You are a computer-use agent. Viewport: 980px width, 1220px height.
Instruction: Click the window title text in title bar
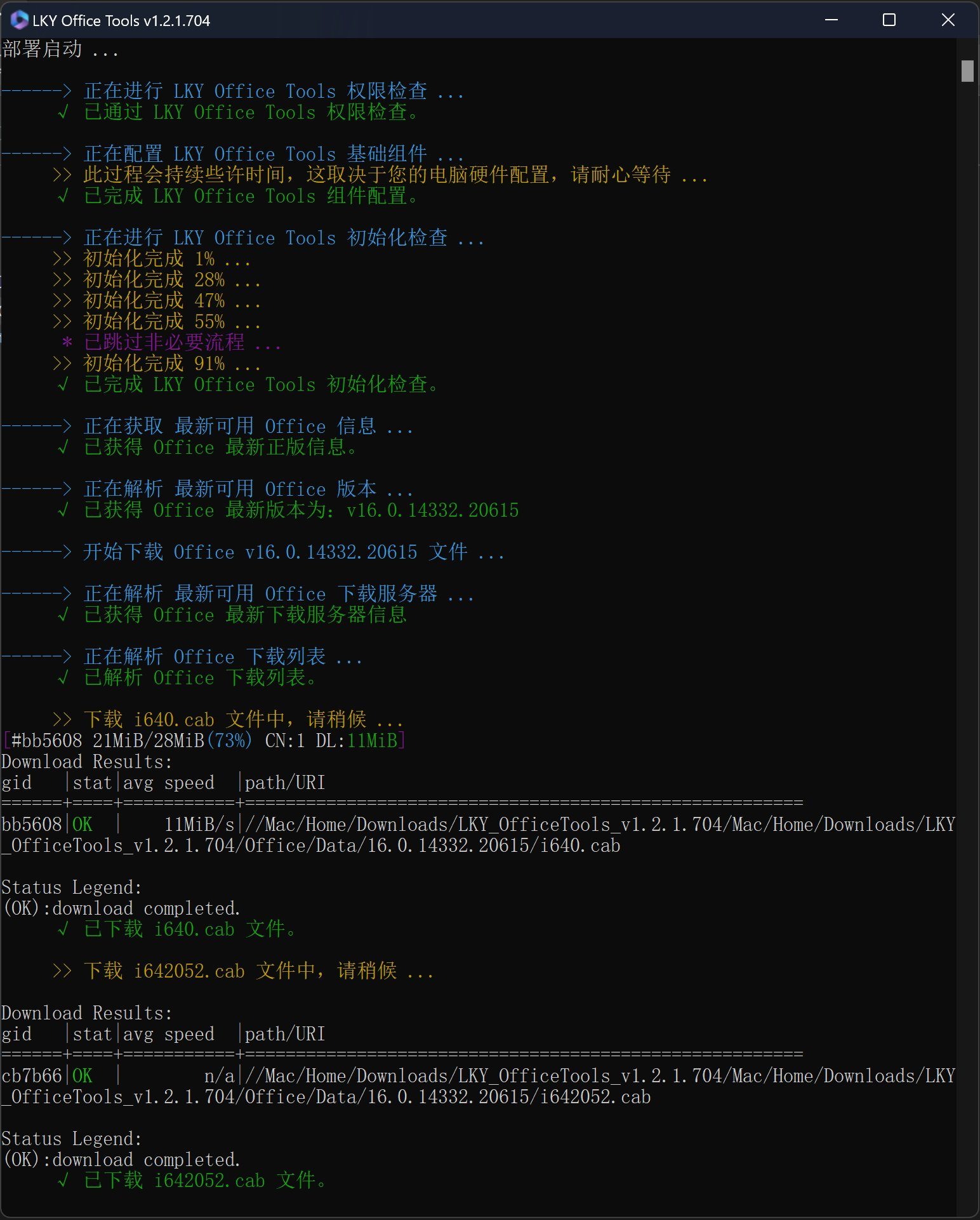tap(121, 21)
